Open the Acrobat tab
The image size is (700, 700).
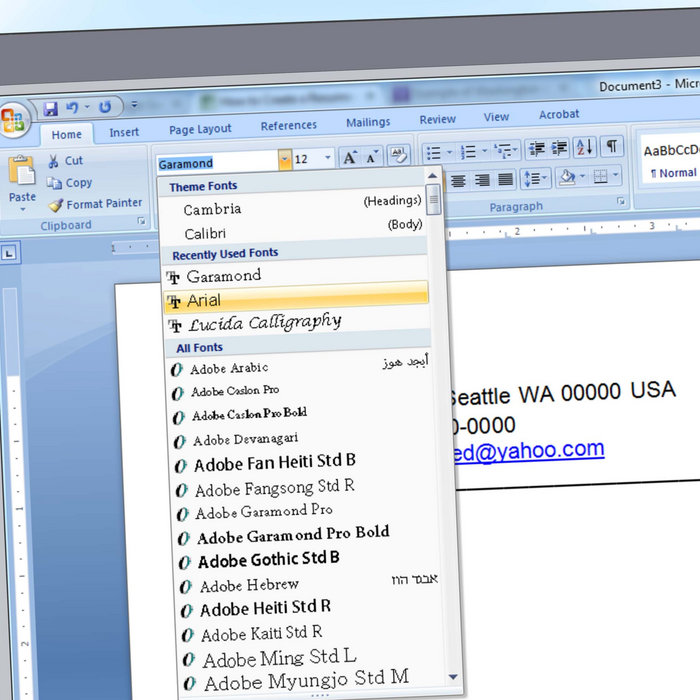[559, 115]
